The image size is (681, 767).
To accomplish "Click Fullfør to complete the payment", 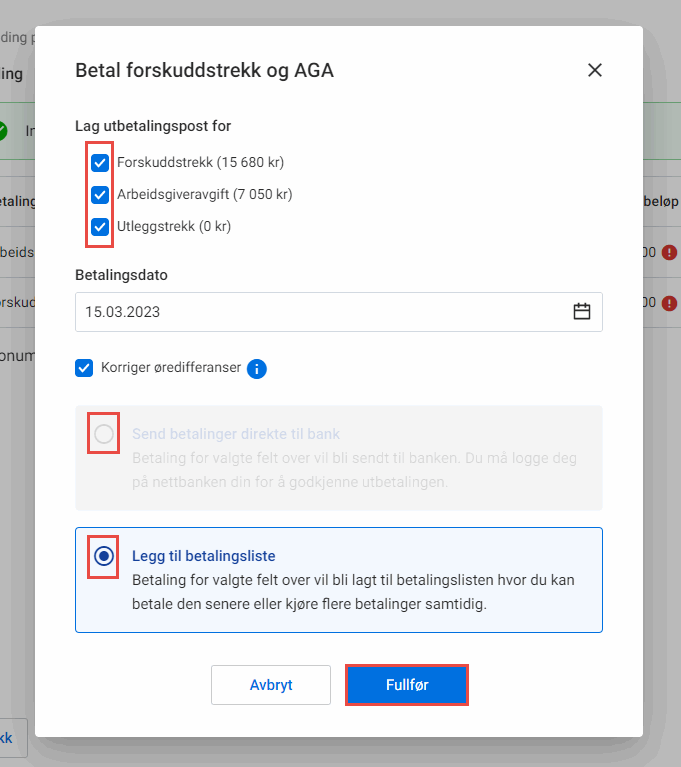I will 406,685.
